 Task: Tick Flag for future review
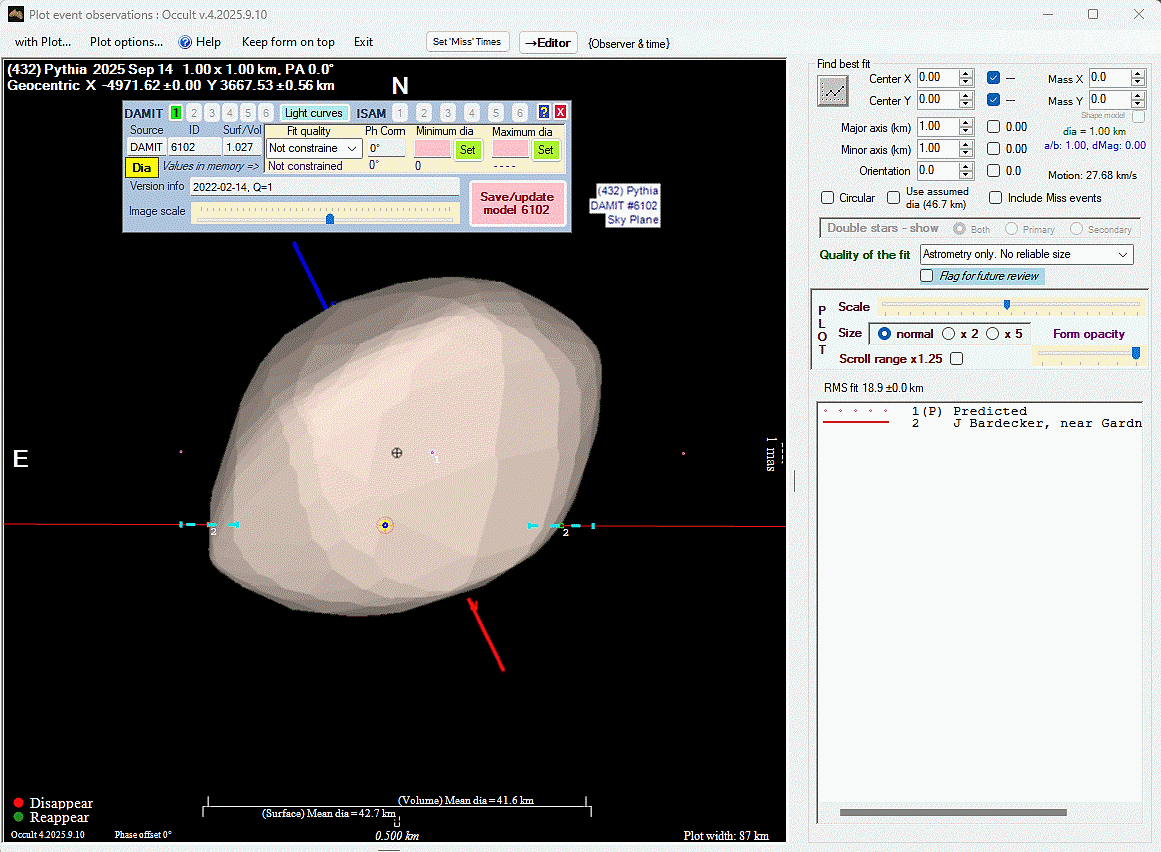click(x=927, y=276)
